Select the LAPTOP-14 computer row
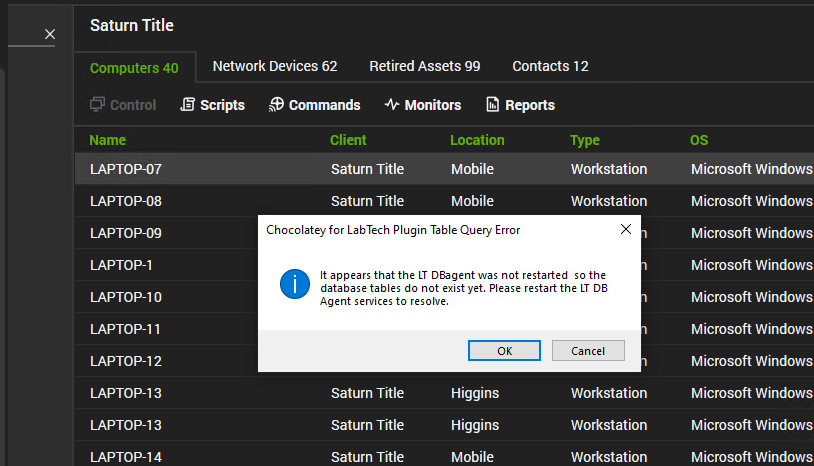 pos(126,457)
